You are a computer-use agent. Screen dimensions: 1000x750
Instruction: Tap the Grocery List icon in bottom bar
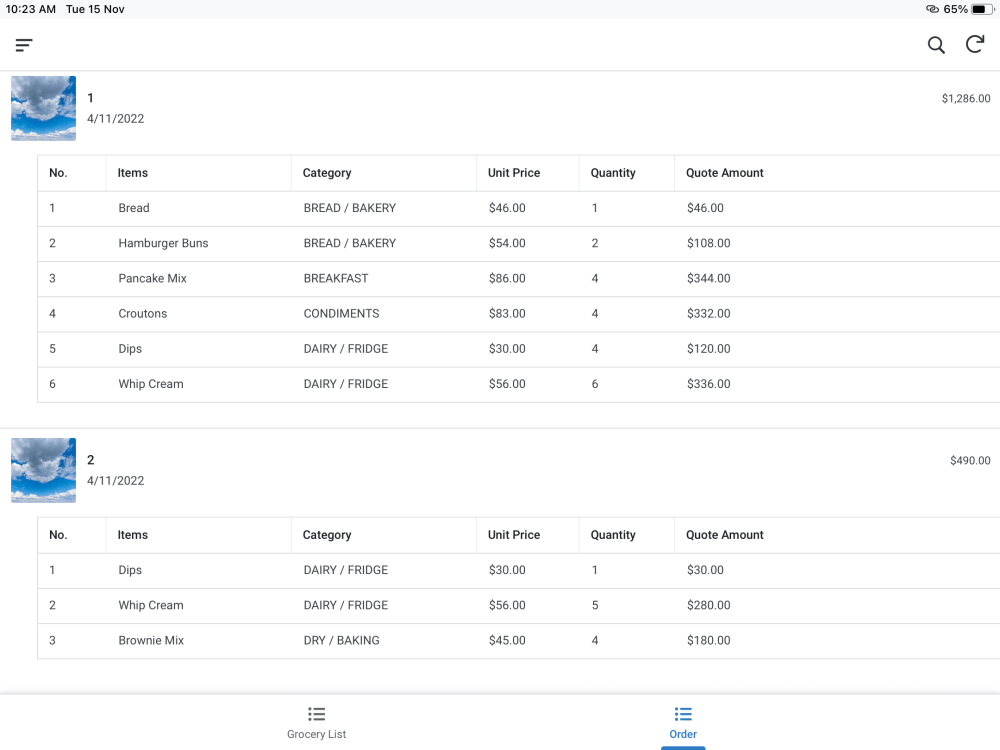coord(316,714)
